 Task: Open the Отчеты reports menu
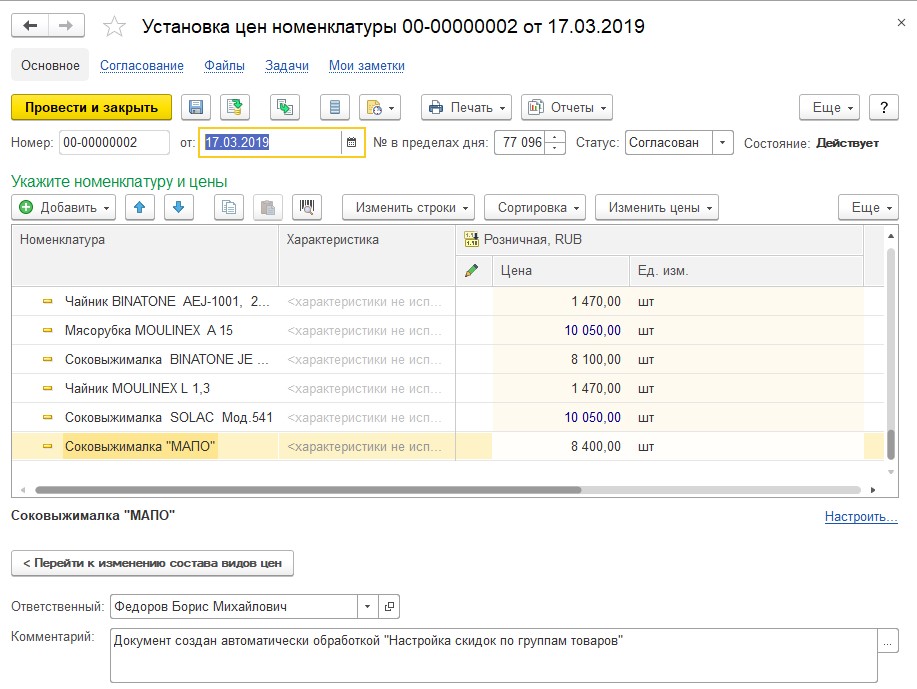pyautogui.click(x=567, y=108)
